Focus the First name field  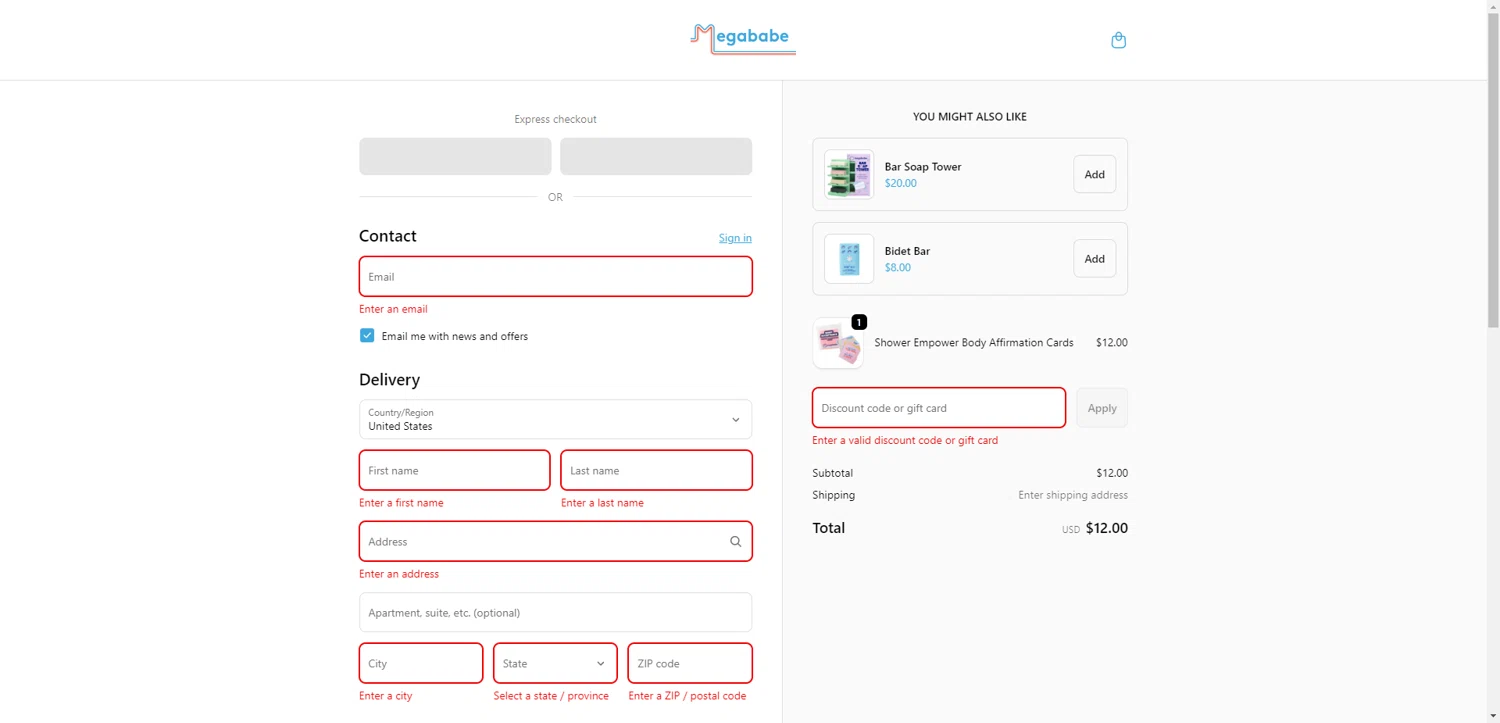click(x=454, y=470)
